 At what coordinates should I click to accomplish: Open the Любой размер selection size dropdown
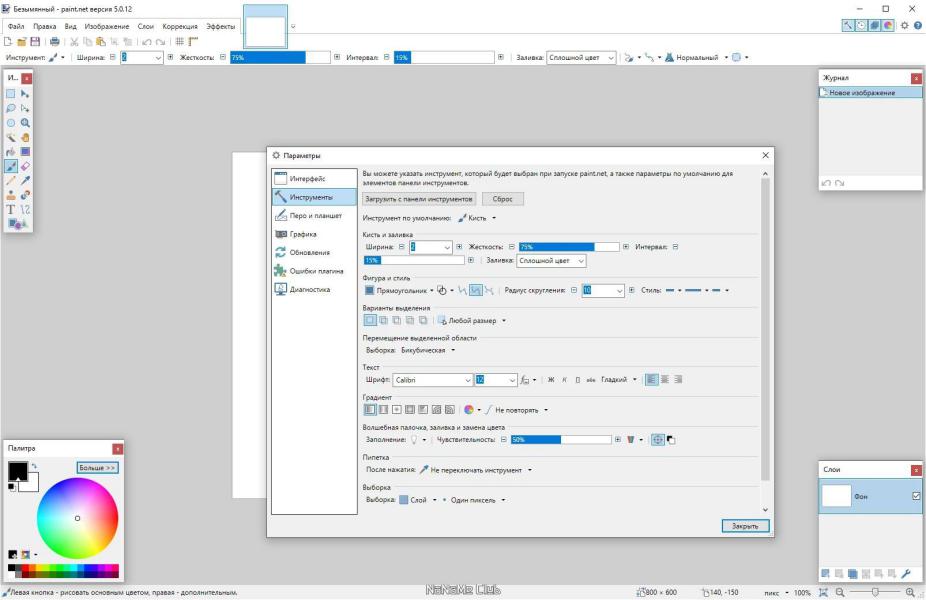[472, 321]
